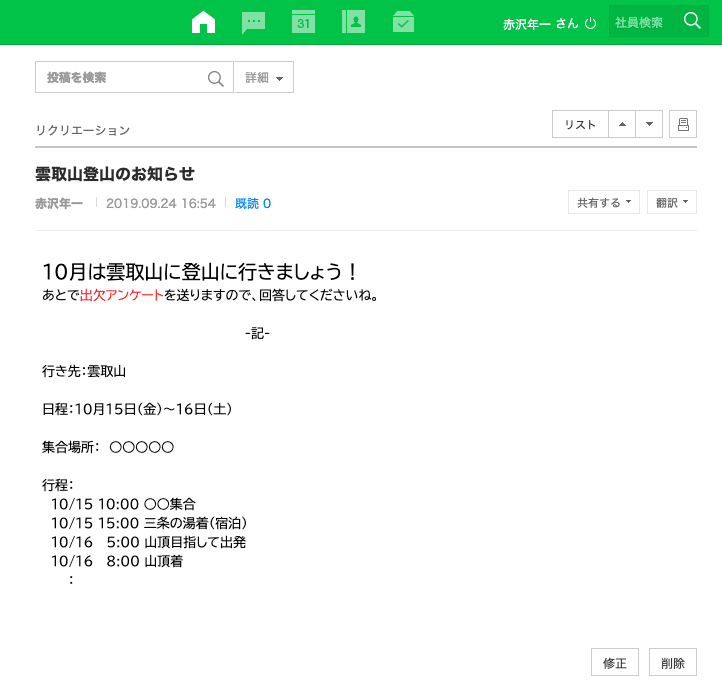The height and width of the screenshot is (690, 722).
Task: Click the 行程: label
Action: 58,485
